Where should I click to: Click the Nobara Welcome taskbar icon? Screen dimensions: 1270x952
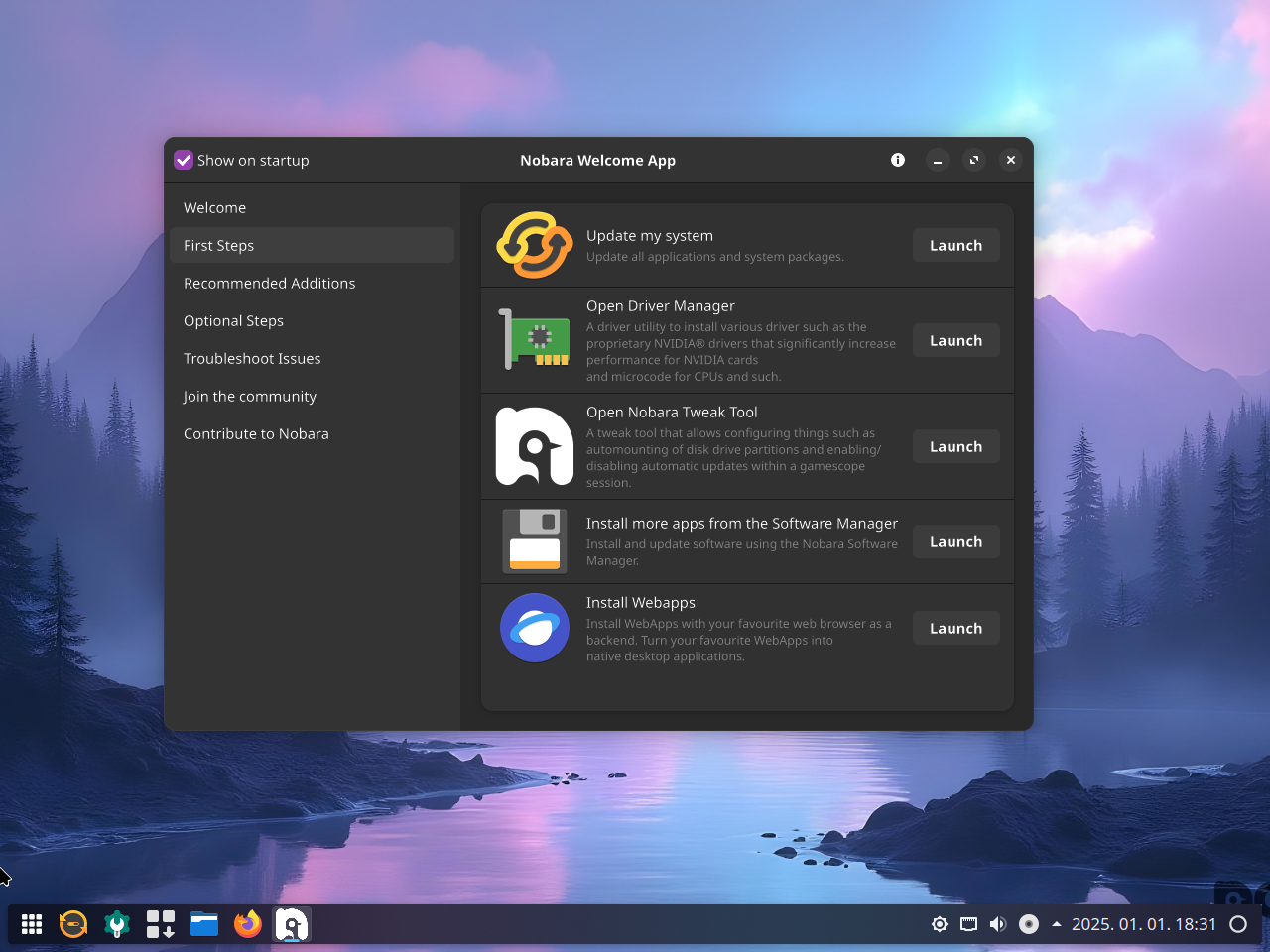(x=292, y=924)
